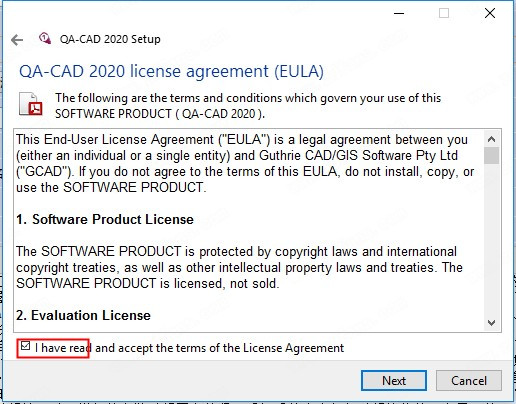Image resolution: width=516 pixels, height=404 pixels.
Task: Click inside the EULA intro paragraph
Action: point(245,164)
